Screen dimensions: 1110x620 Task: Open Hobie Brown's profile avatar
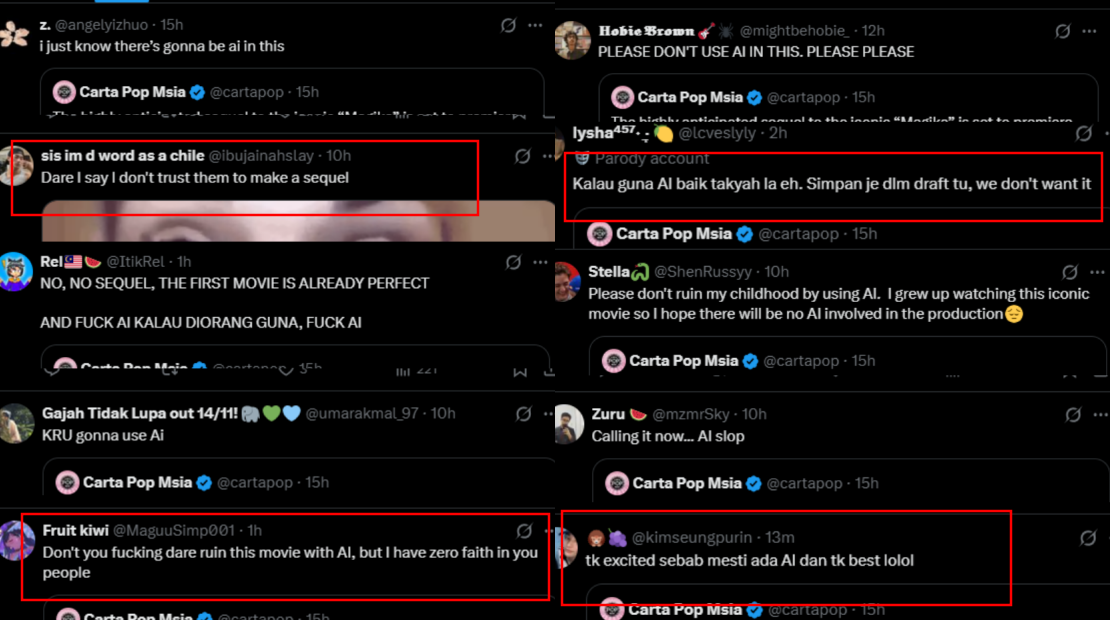(x=571, y=41)
